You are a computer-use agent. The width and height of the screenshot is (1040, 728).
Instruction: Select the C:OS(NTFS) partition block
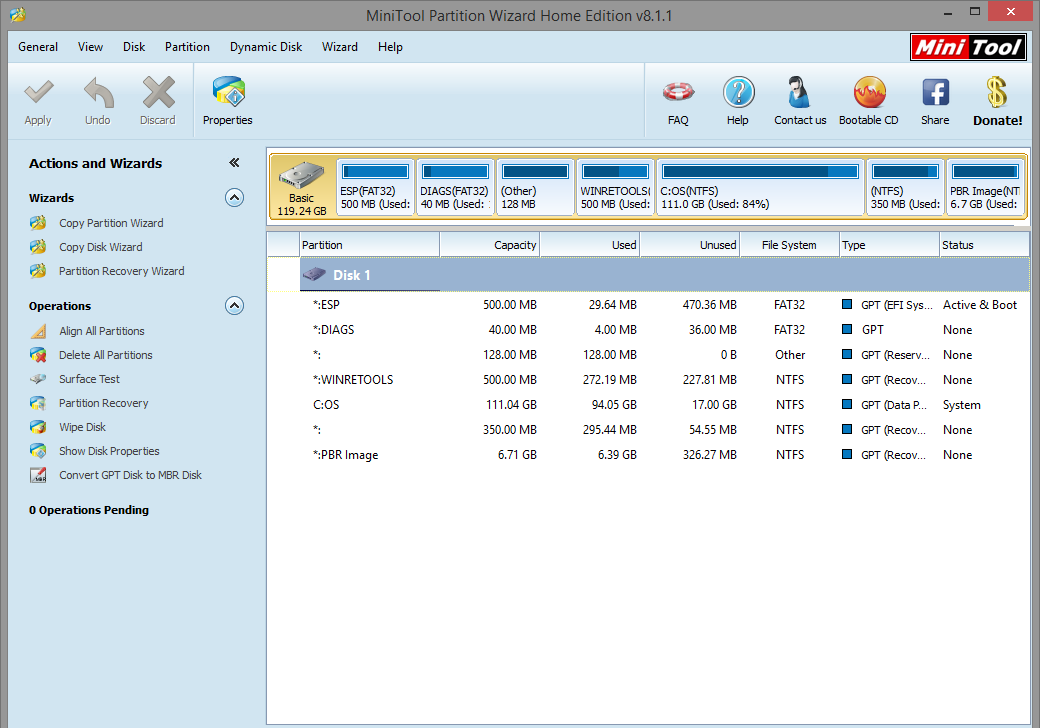(760, 187)
